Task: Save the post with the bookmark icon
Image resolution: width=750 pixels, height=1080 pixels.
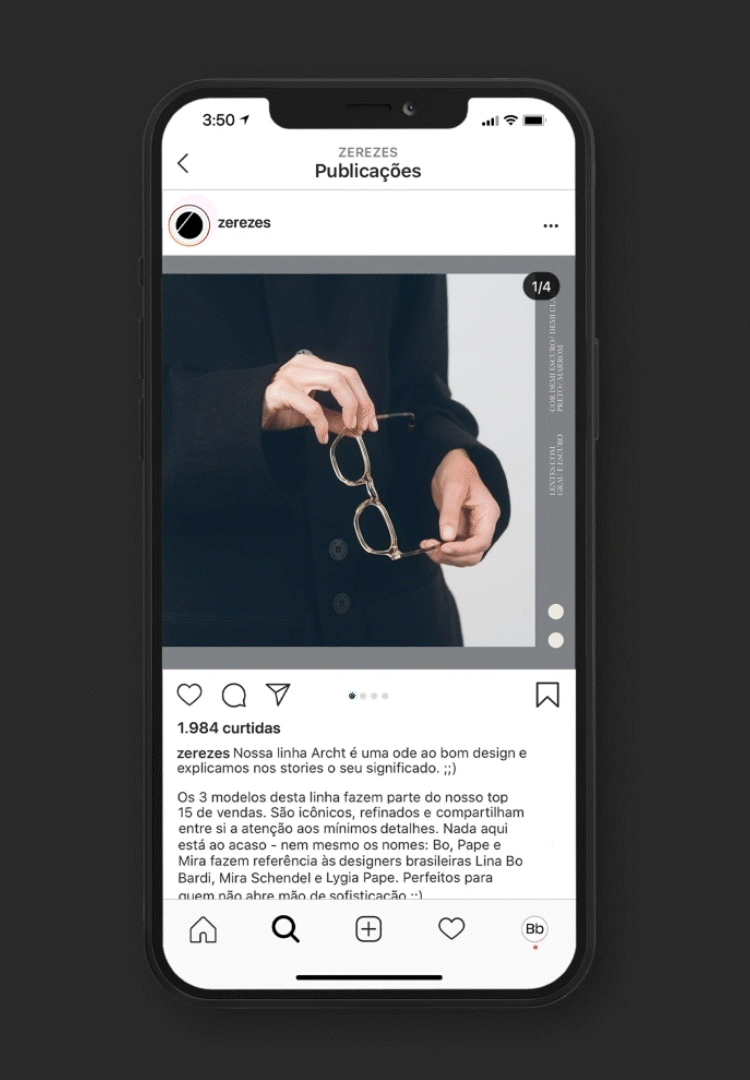Action: point(548,695)
